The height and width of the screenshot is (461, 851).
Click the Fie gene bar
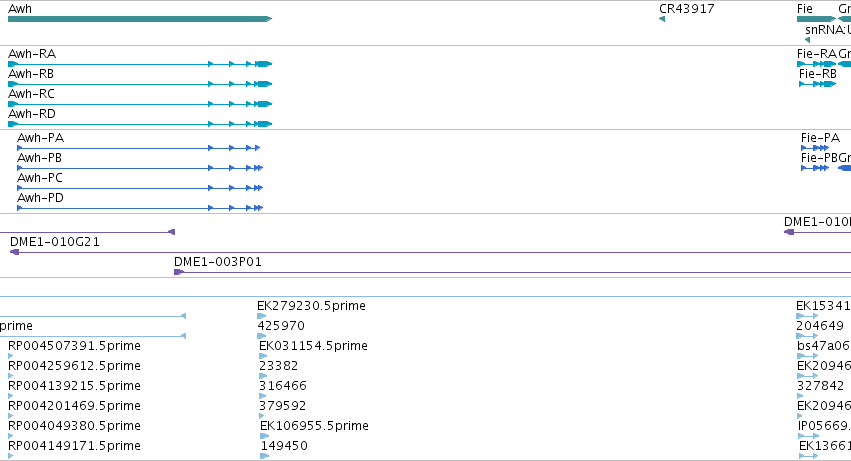[x=816, y=19]
